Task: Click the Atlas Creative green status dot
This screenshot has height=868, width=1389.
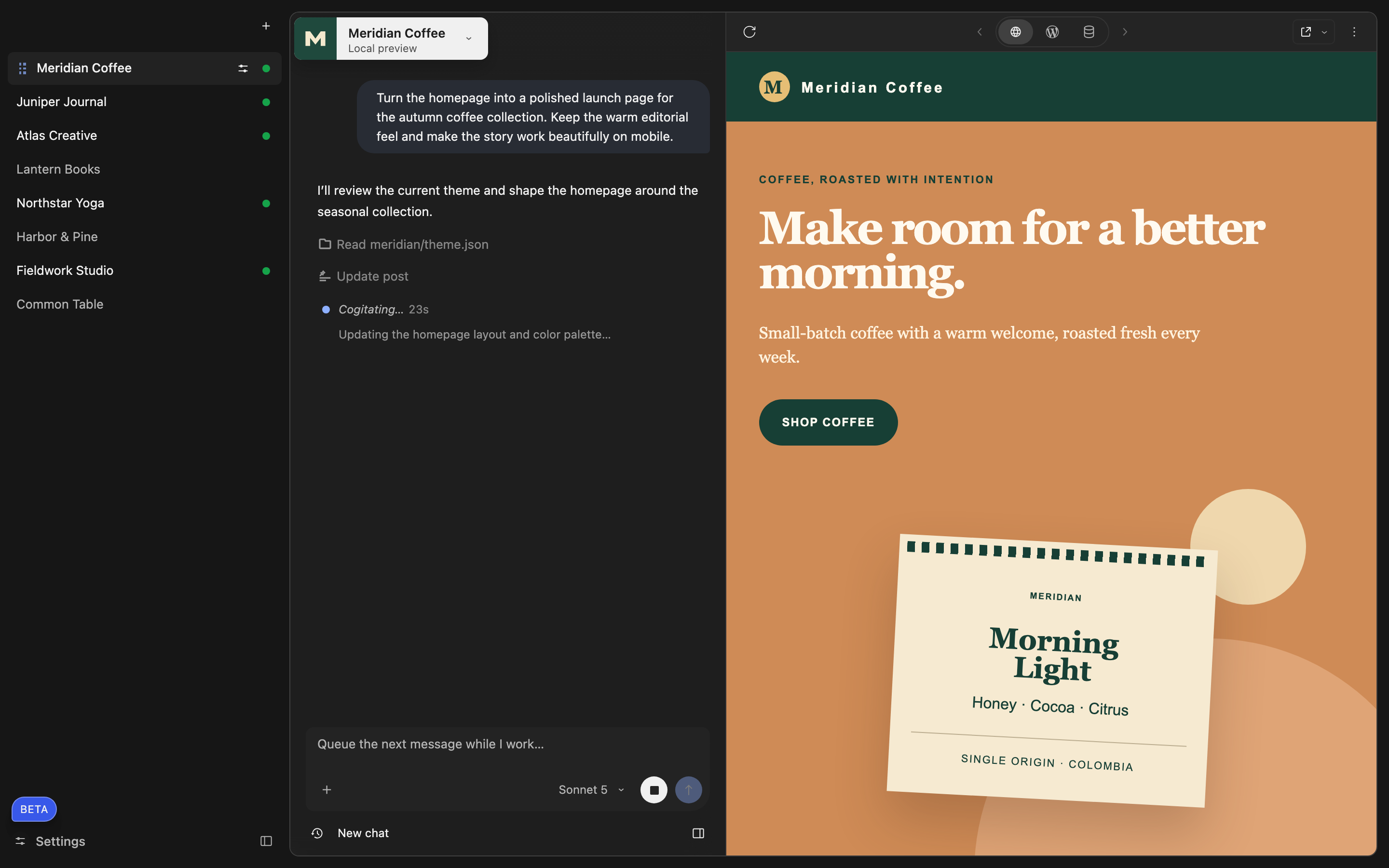Action: click(x=266, y=136)
